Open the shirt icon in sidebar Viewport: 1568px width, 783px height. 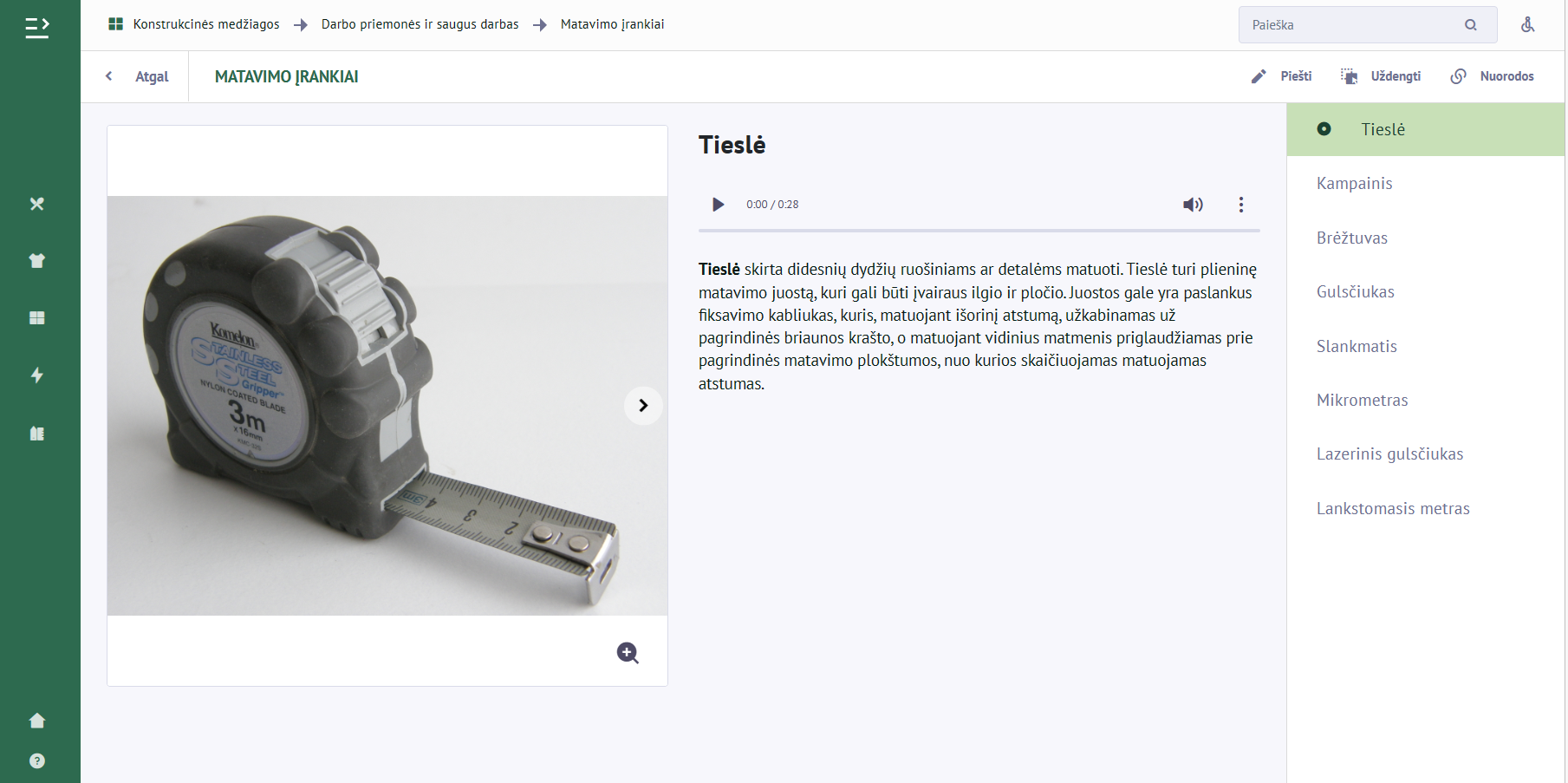click(37, 261)
